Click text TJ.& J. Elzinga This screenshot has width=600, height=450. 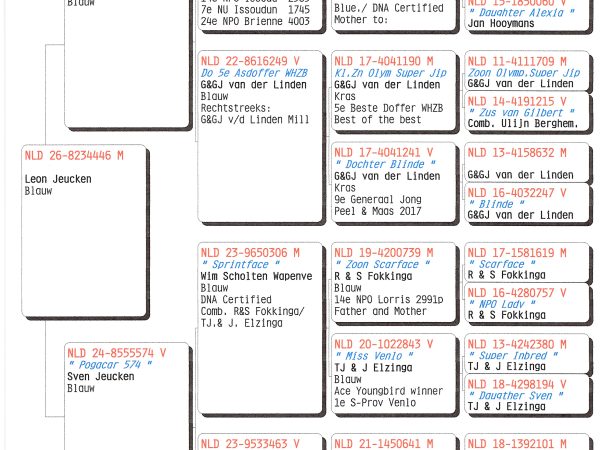coord(241,323)
